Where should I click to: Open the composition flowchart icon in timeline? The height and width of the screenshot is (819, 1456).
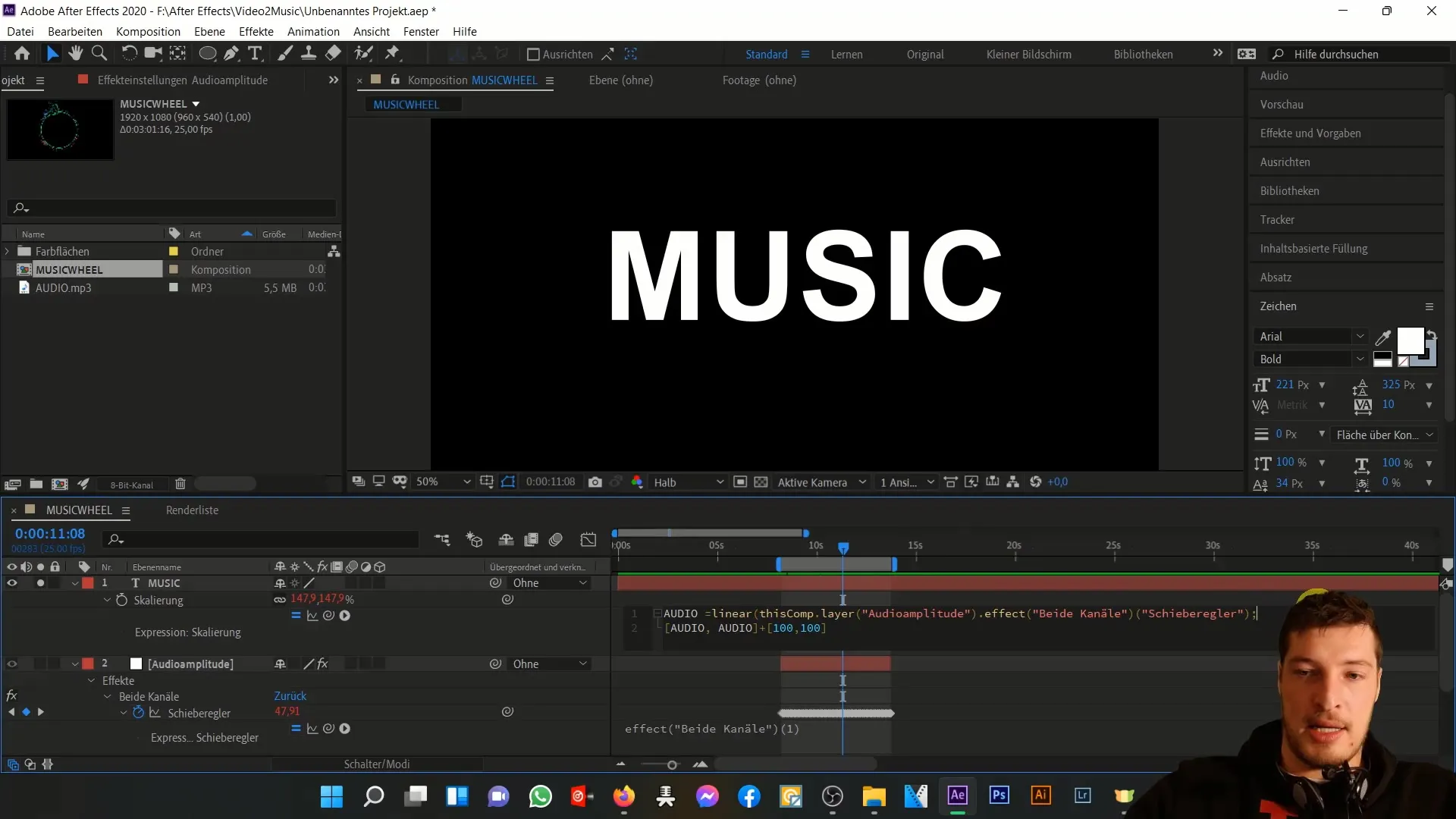click(442, 540)
